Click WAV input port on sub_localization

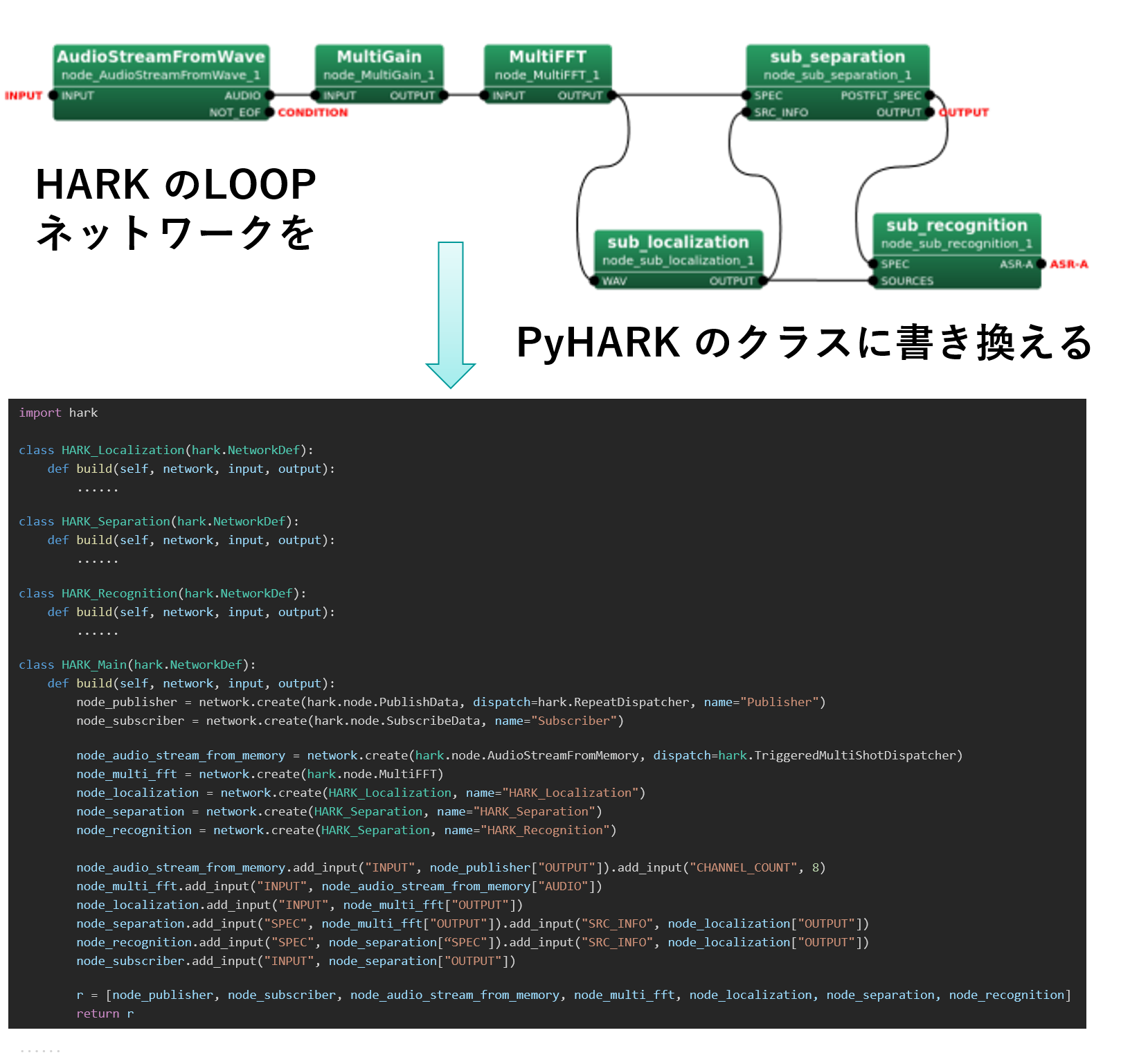[594, 281]
